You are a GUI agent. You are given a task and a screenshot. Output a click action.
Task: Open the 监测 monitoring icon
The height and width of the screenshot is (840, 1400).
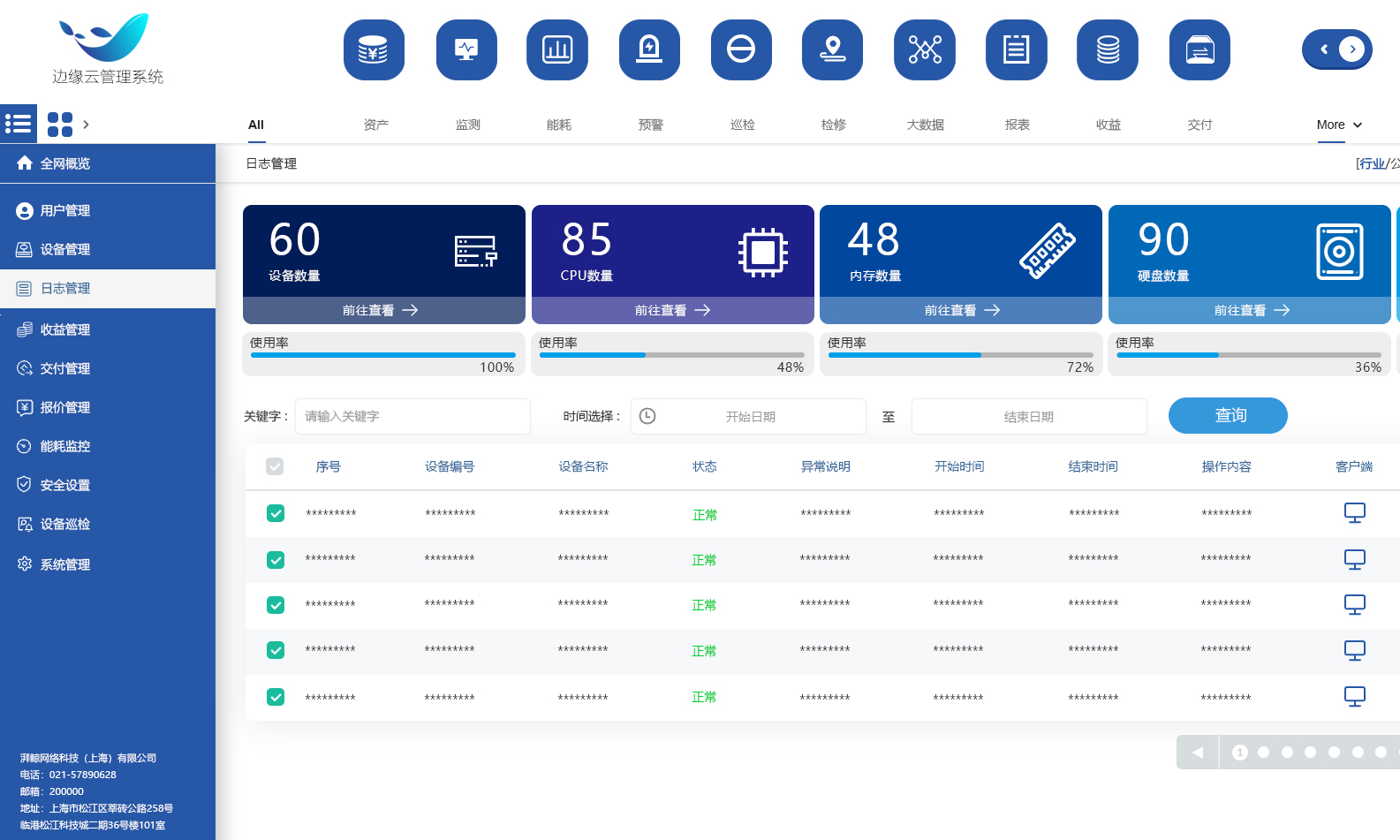[466, 49]
